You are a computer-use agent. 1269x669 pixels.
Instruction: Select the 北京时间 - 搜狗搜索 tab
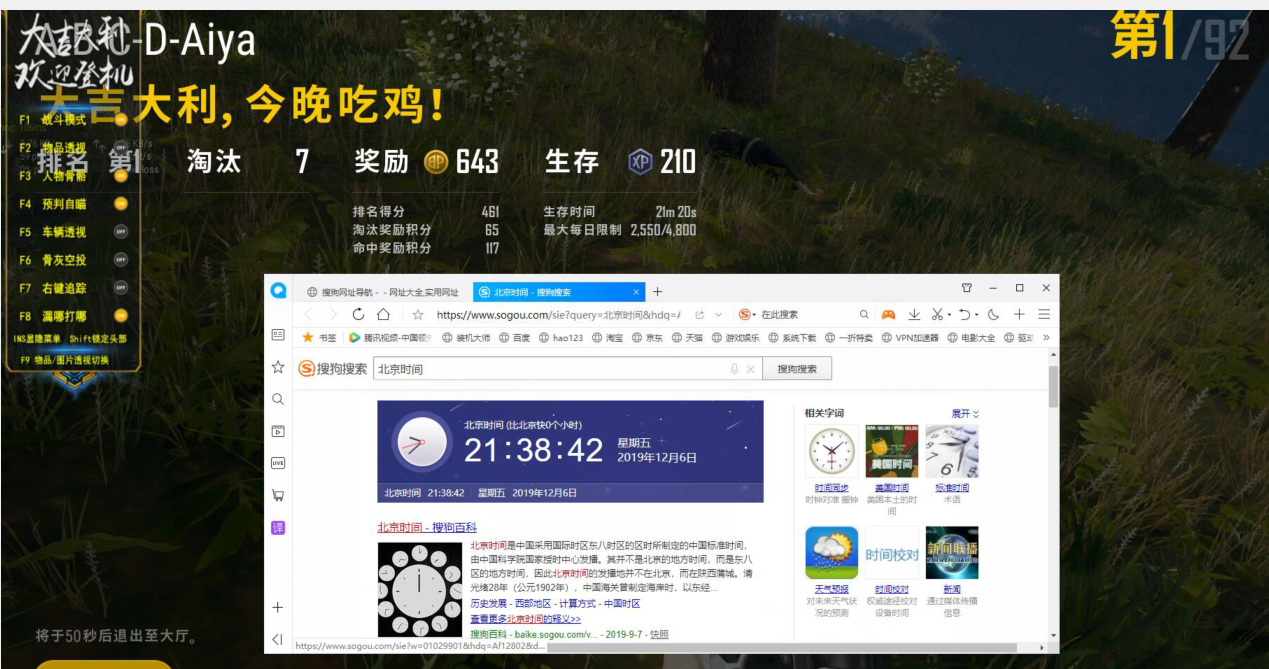pyautogui.click(x=558, y=292)
